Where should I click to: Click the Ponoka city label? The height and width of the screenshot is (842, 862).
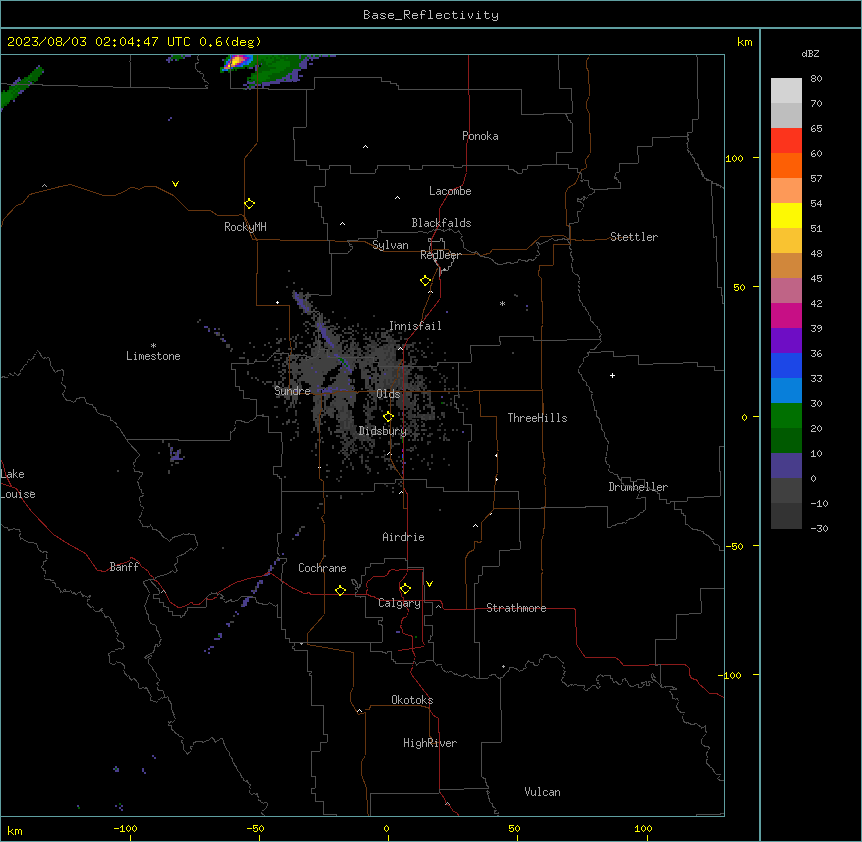tap(480, 136)
